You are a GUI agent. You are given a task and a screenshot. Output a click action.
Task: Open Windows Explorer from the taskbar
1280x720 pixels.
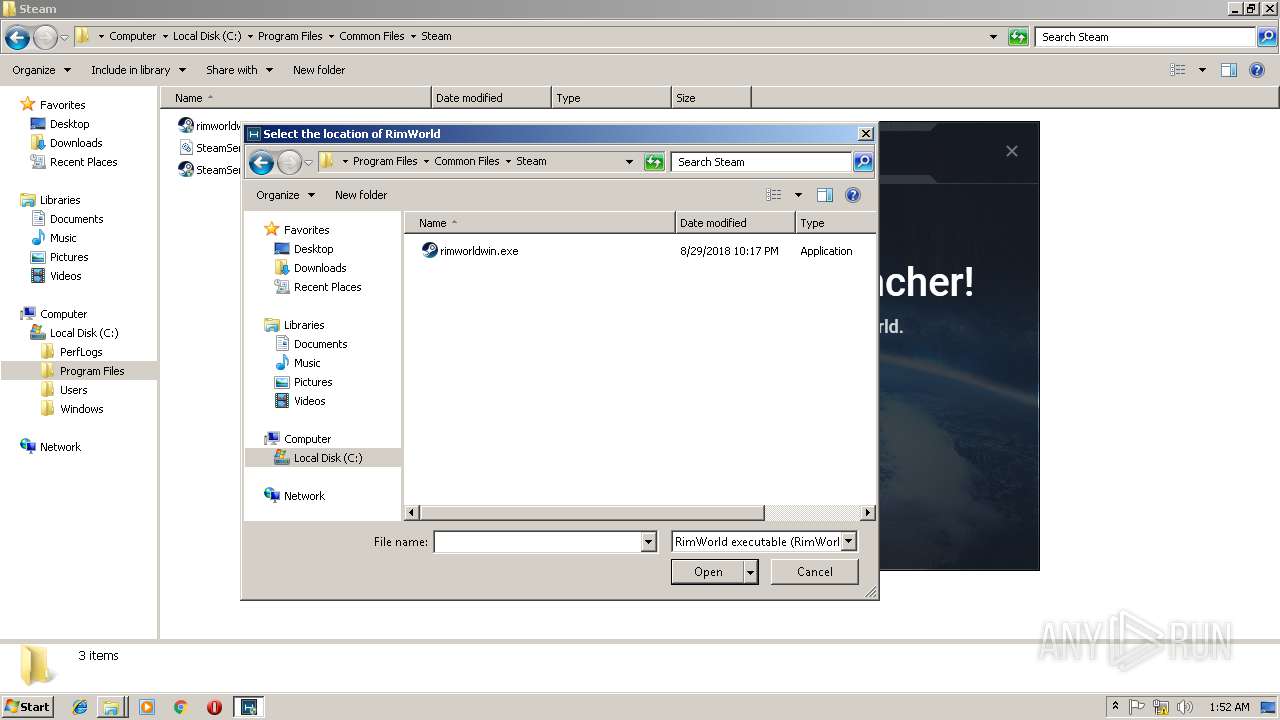click(111, 707)
